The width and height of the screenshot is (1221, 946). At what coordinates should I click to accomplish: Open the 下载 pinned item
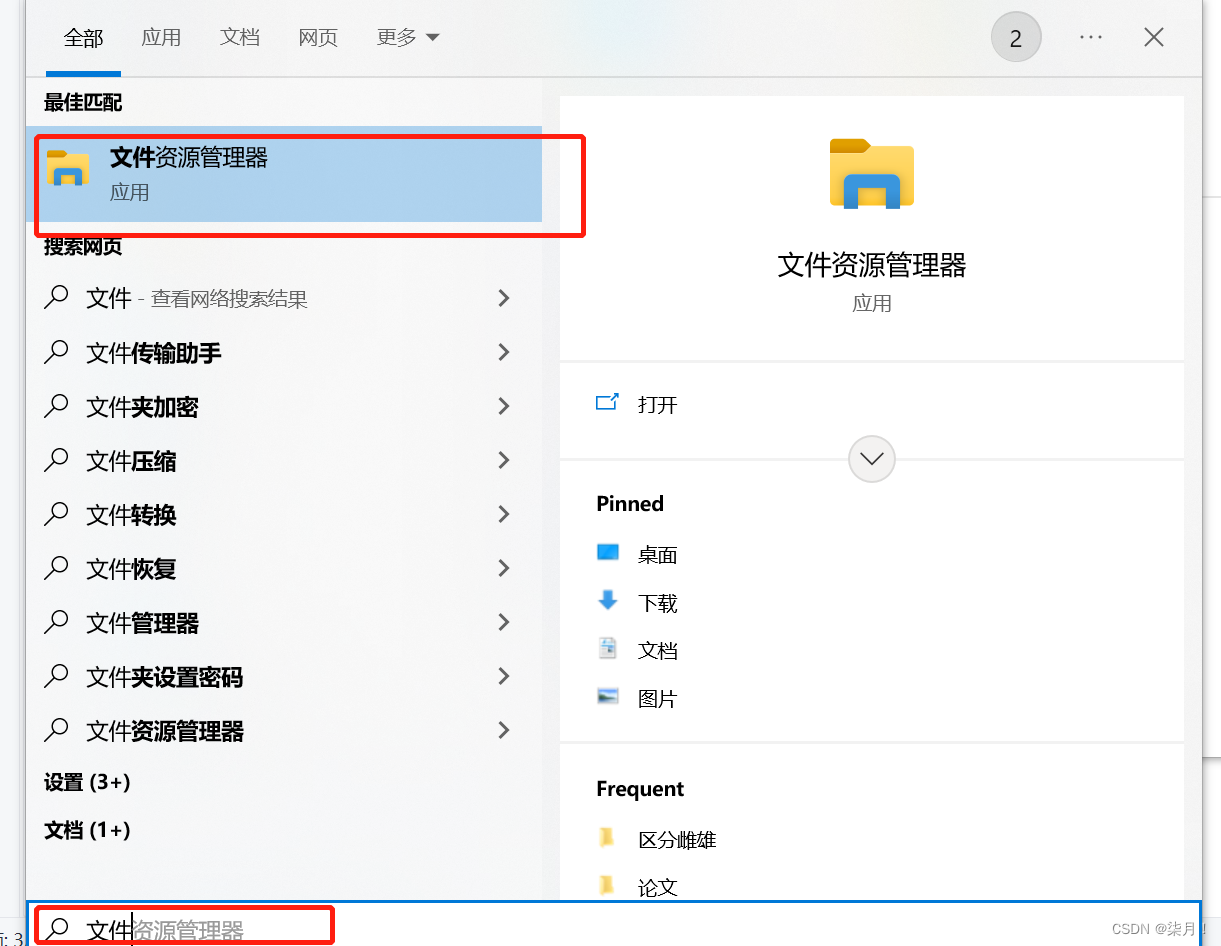655,602
